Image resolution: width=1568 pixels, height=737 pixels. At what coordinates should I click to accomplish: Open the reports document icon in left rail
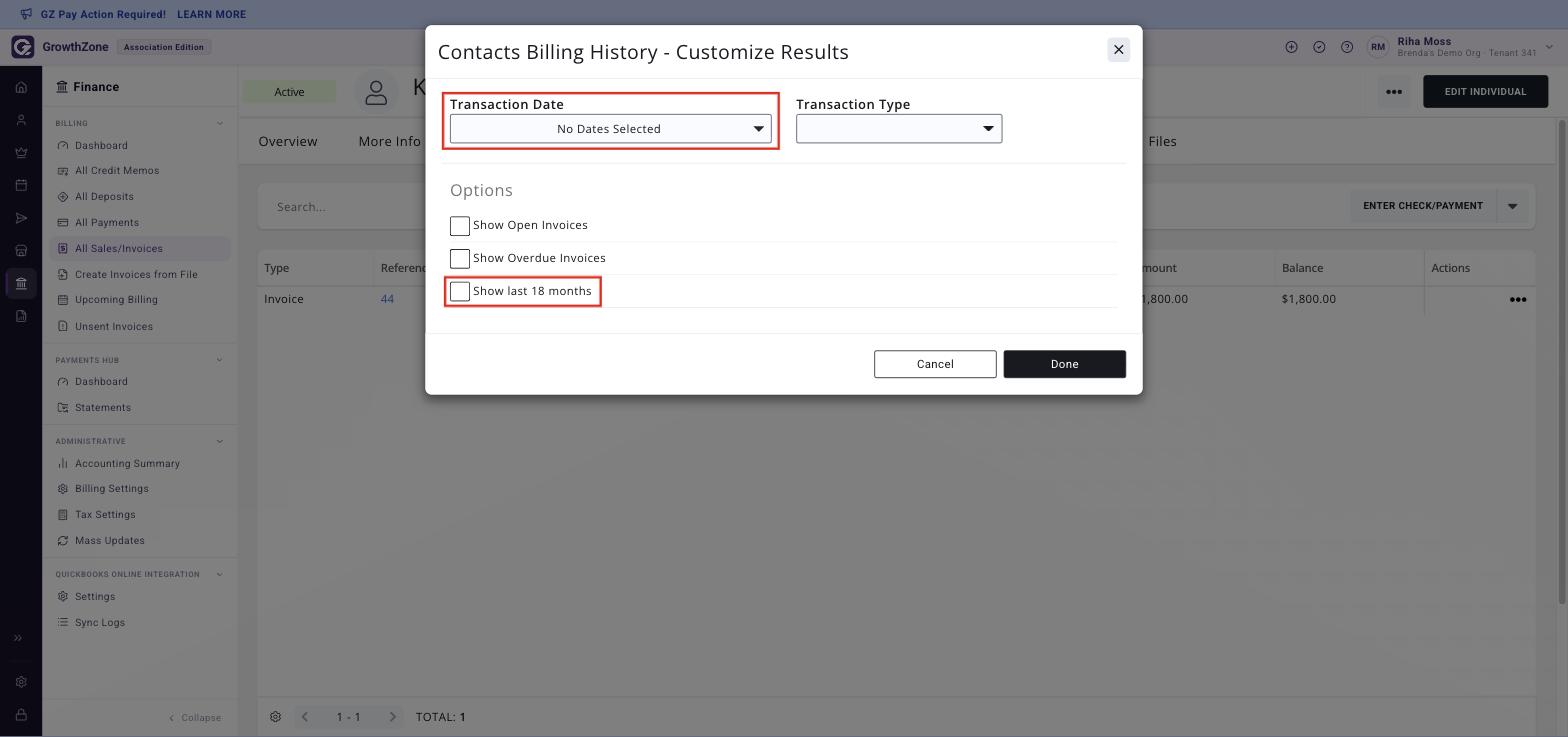point(21,316)
